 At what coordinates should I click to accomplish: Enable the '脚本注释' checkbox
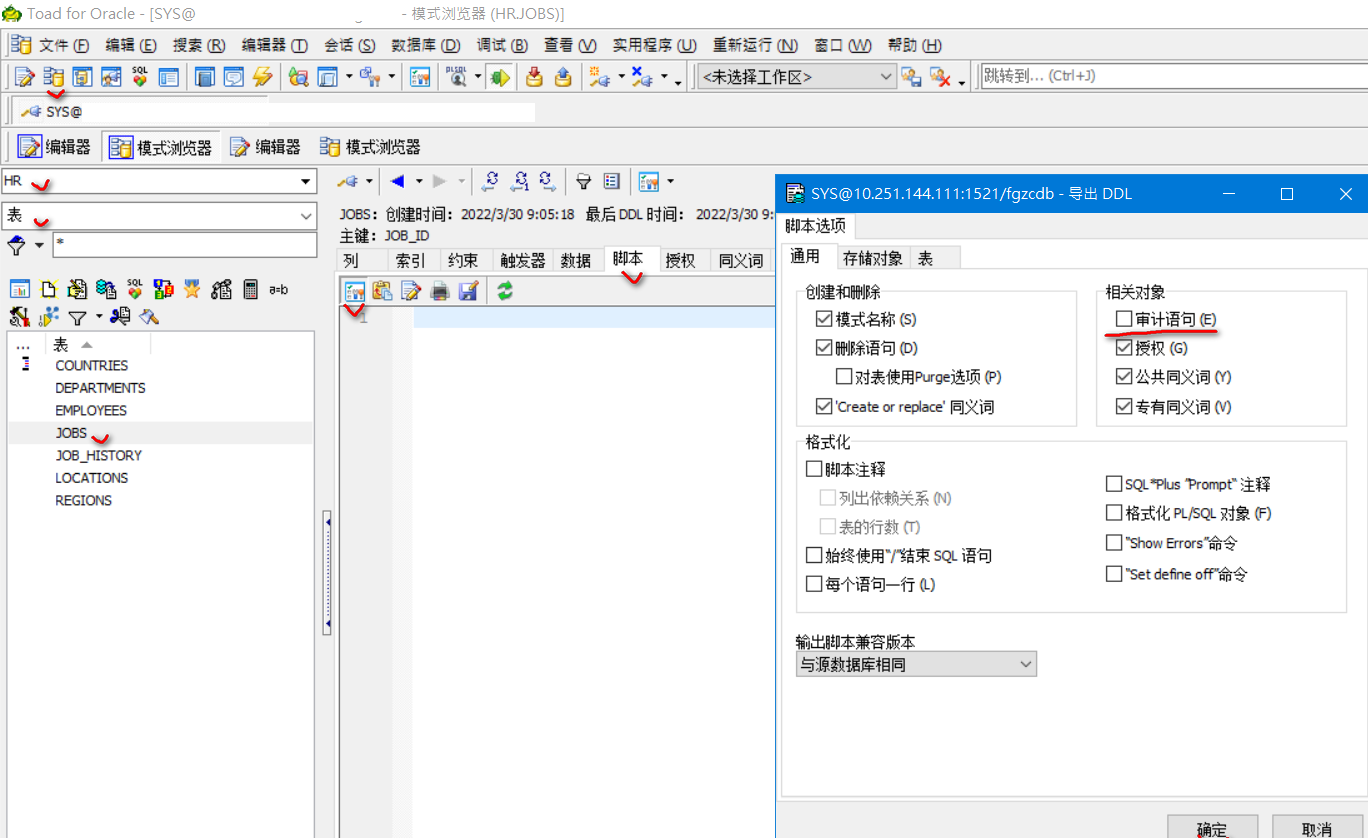click(x=814, y=468)
